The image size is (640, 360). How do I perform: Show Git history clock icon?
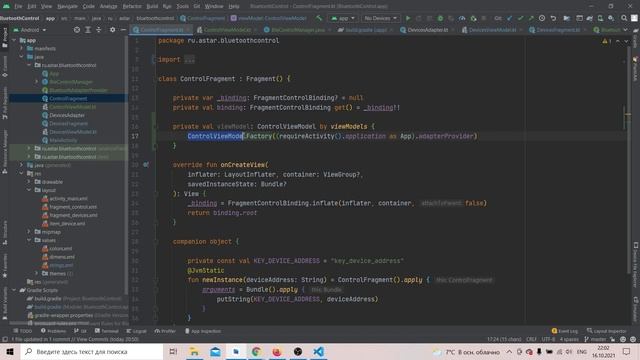coord(542,18)
